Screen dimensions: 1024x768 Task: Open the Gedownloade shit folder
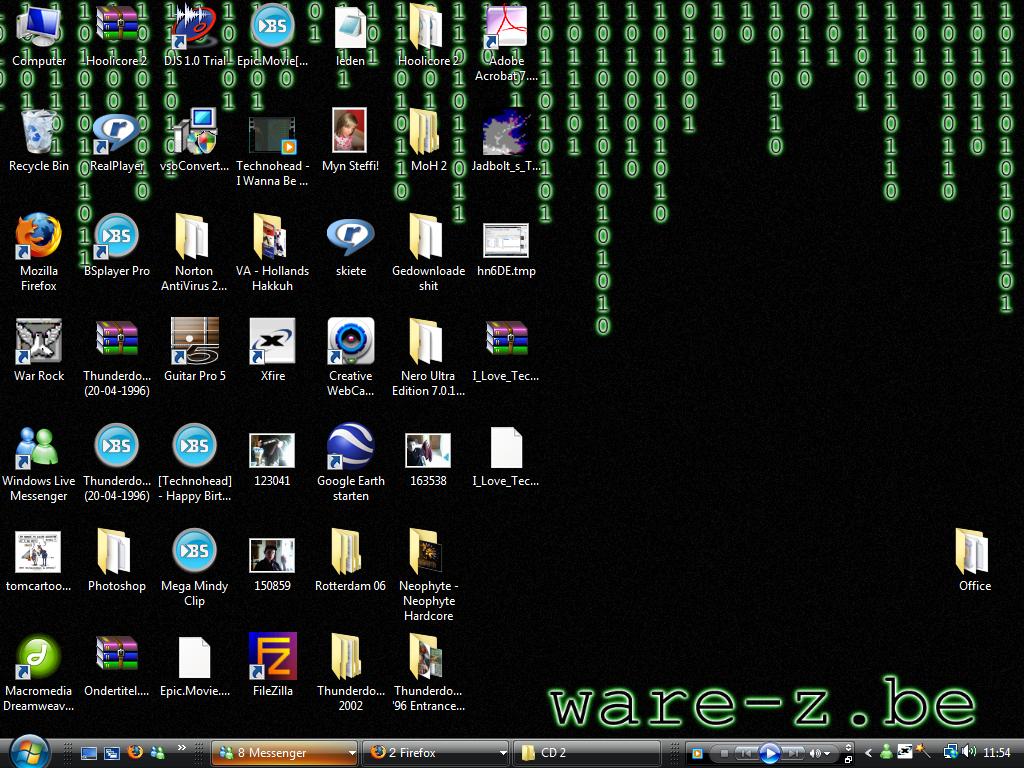(428, 251)
